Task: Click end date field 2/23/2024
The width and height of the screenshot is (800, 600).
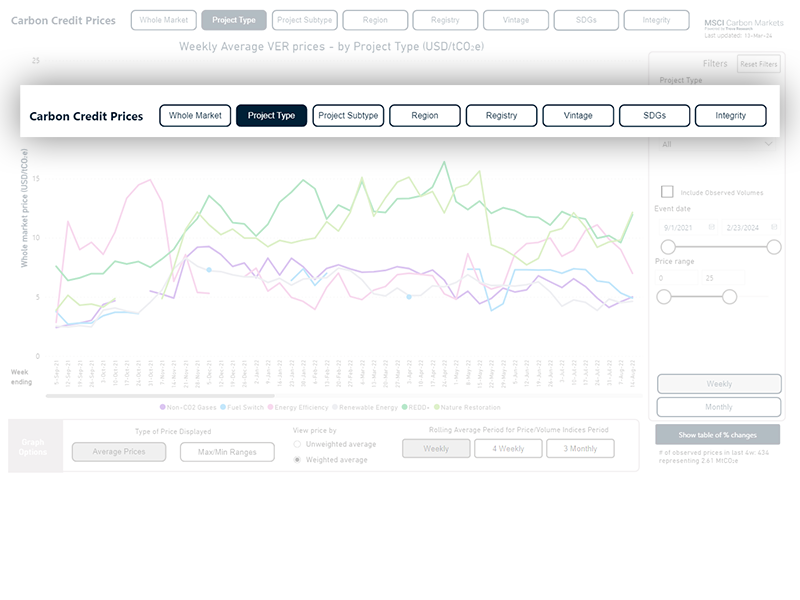Action: pos(749,228)
